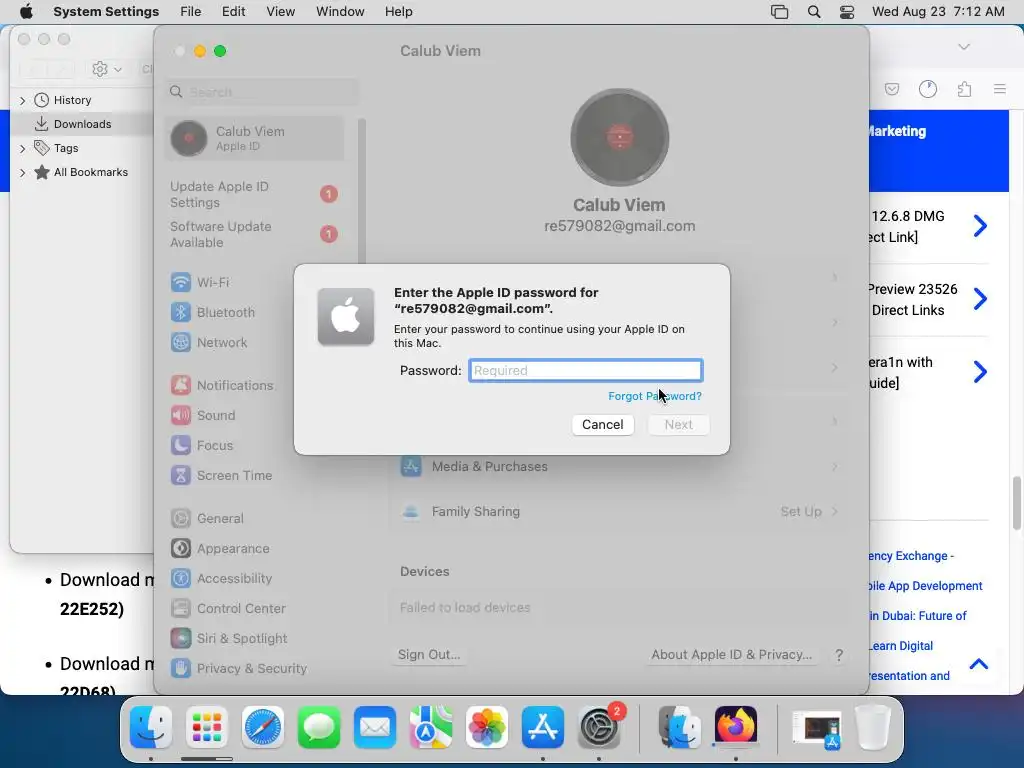Open the File menu
The image size is (1024, 768).
click(x=191, y=12)
